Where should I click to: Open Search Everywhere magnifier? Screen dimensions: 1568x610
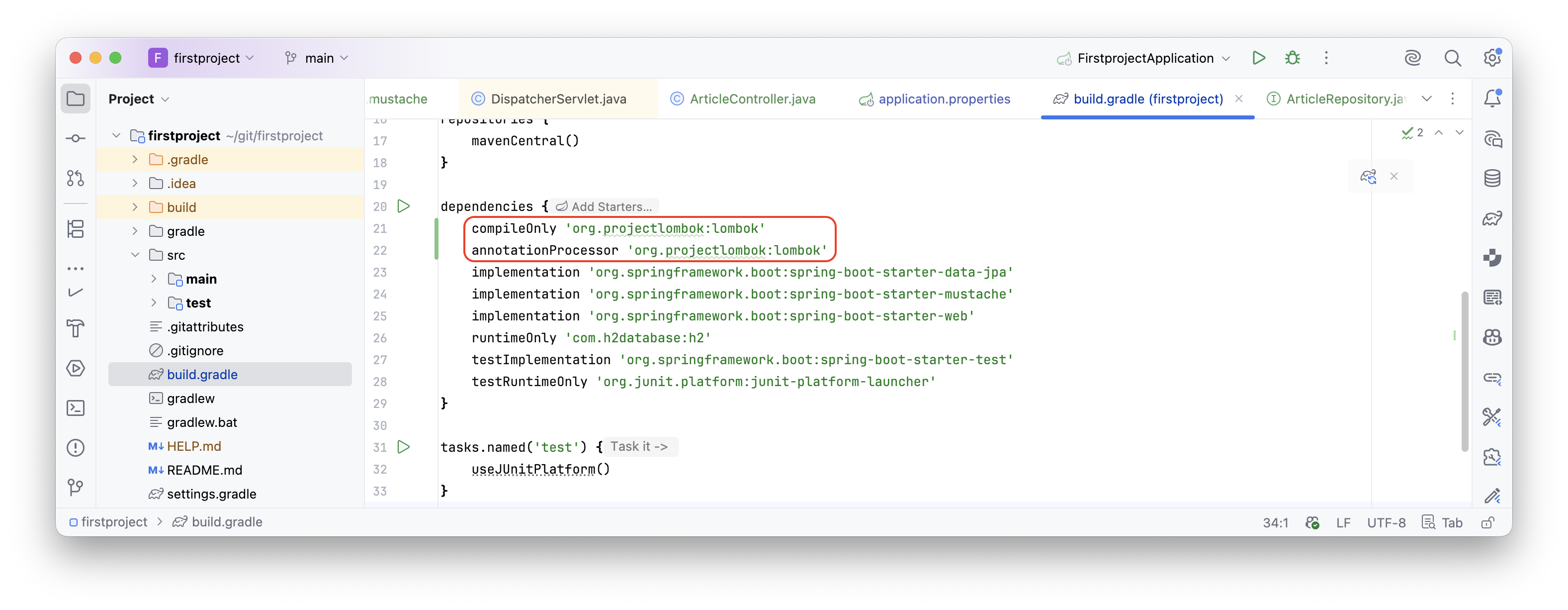point(1452,58)
